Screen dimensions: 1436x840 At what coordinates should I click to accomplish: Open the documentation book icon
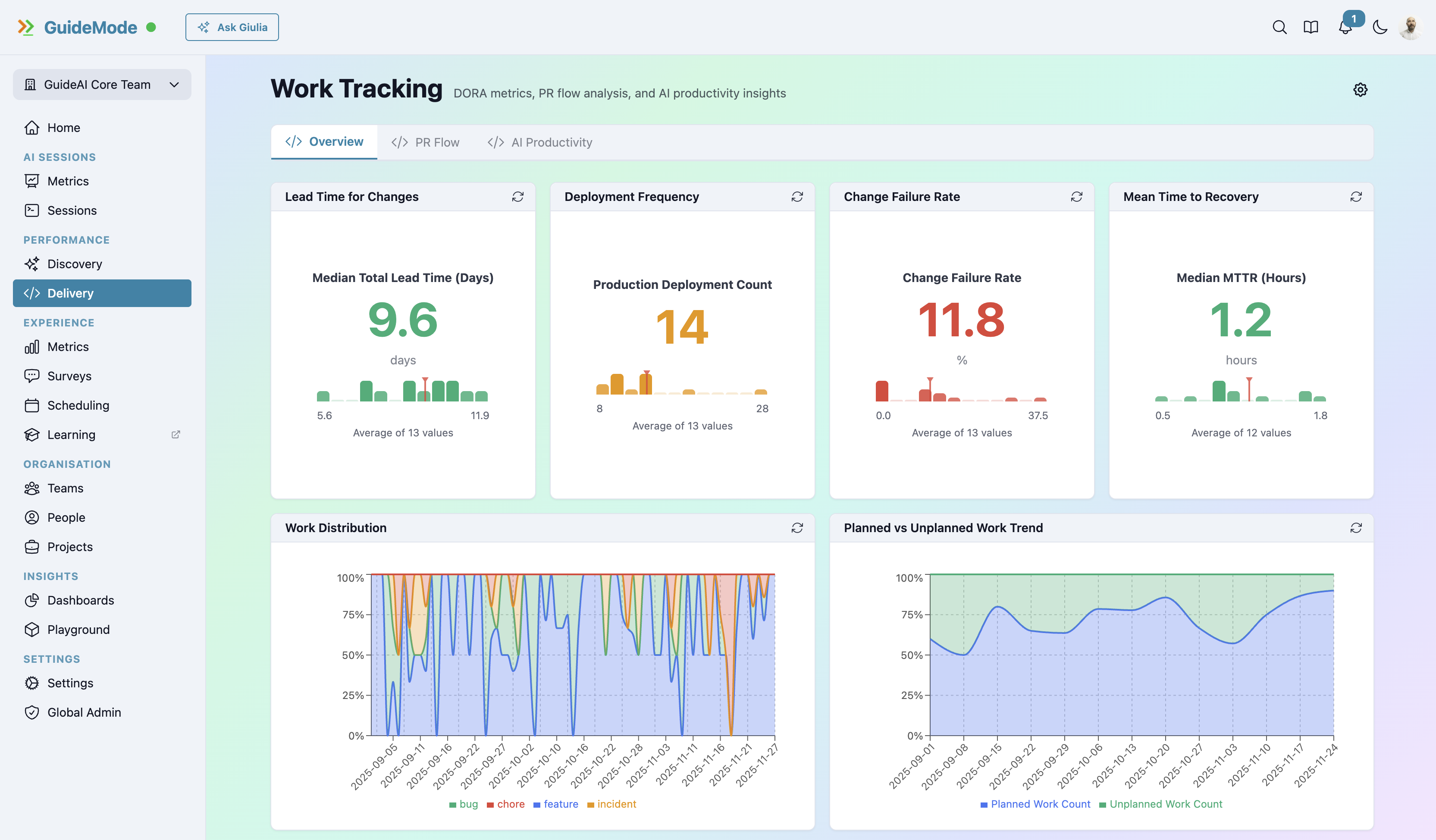point(1311,27)
